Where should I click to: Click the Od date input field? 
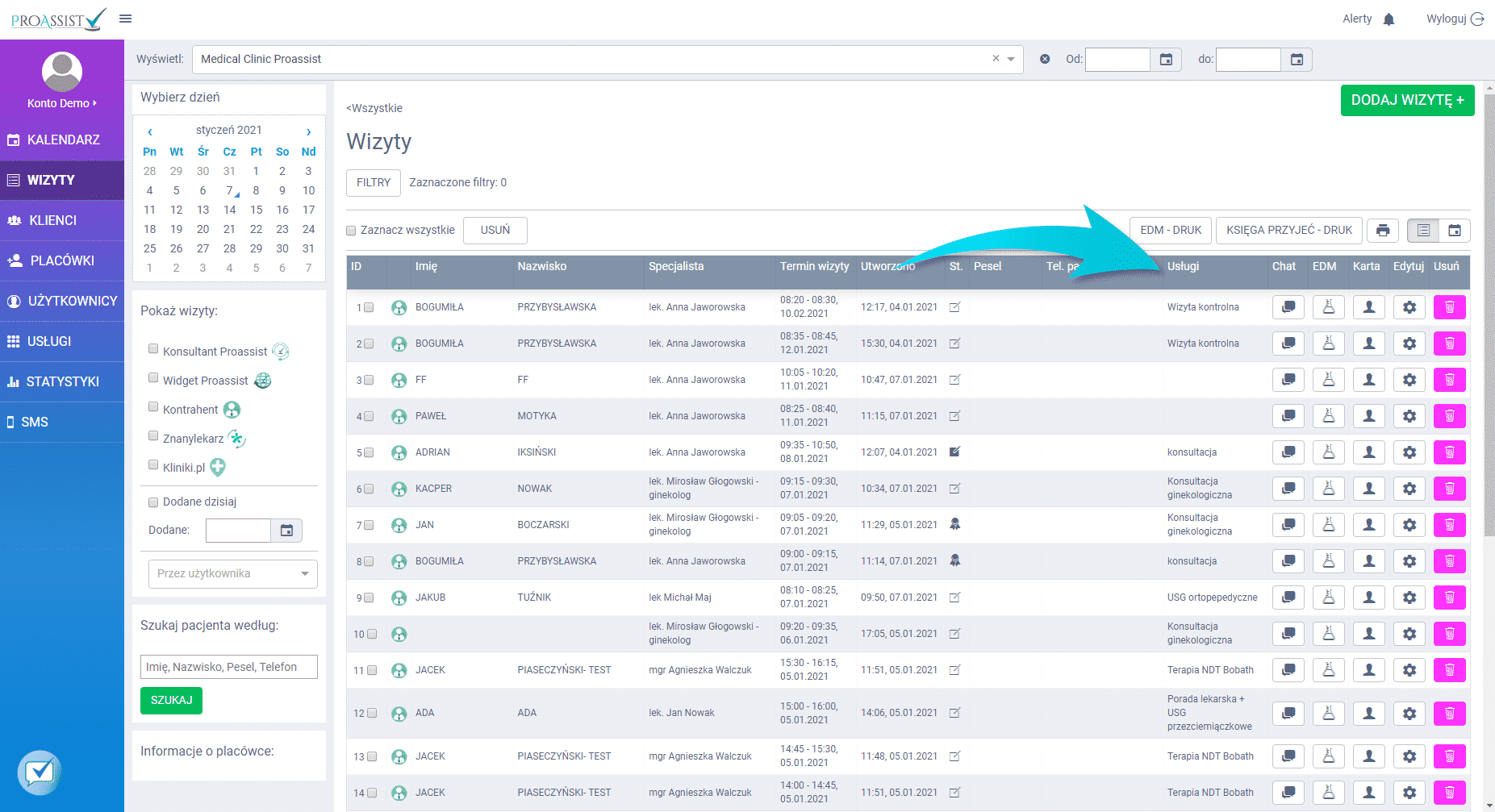pyautogui.click(x=1117, y=60)
